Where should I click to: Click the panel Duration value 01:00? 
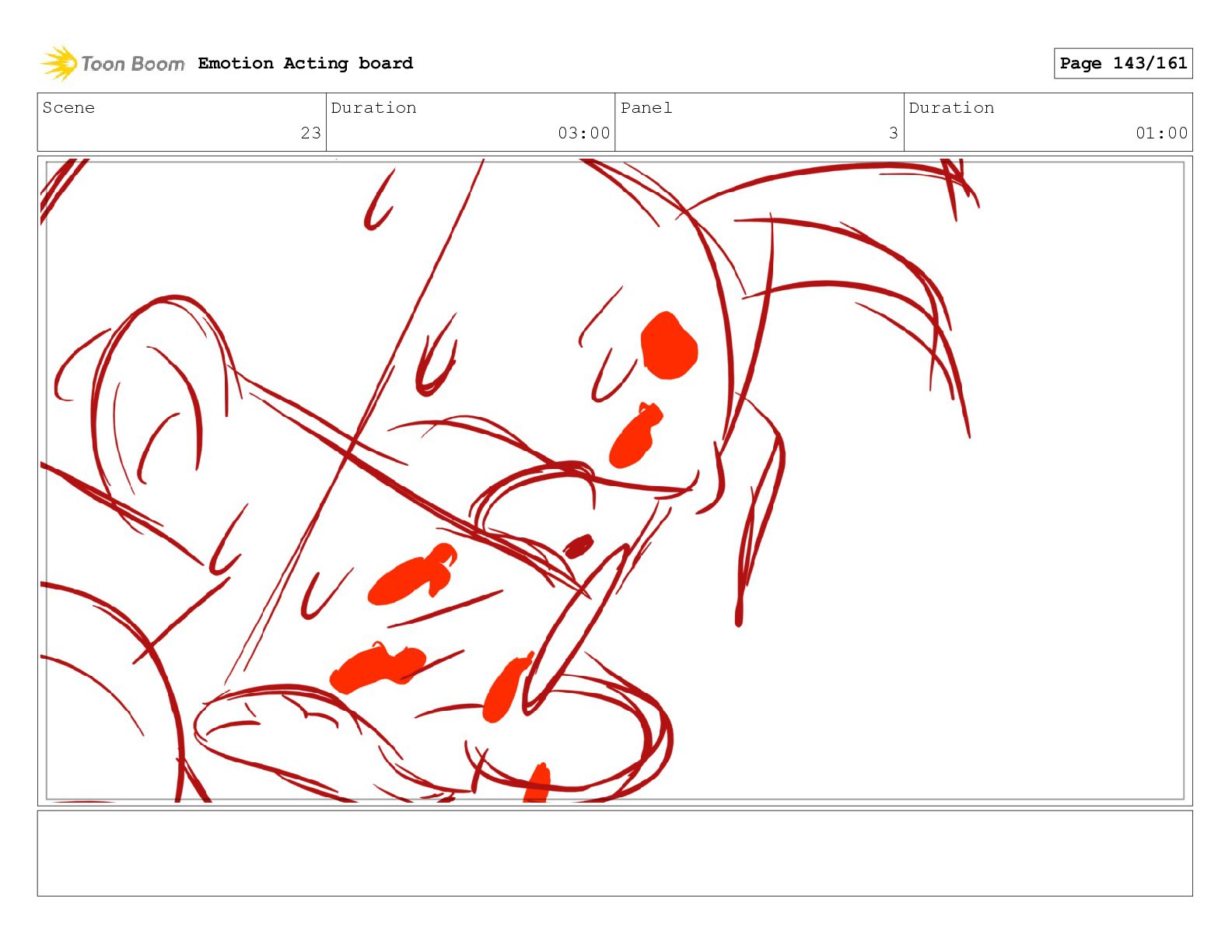pos(1161,133)
